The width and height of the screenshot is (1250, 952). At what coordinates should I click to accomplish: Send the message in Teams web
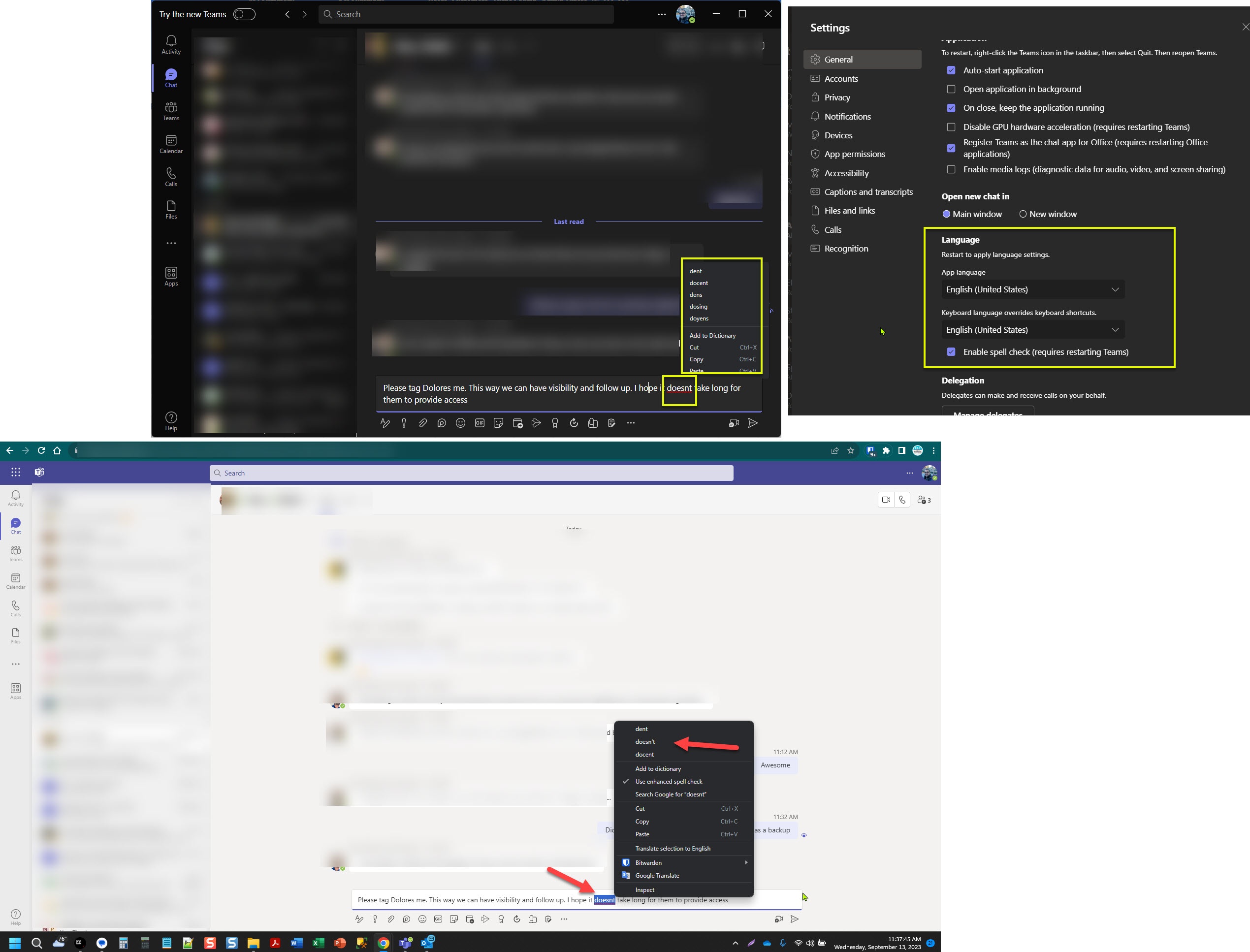pos(795,919)
